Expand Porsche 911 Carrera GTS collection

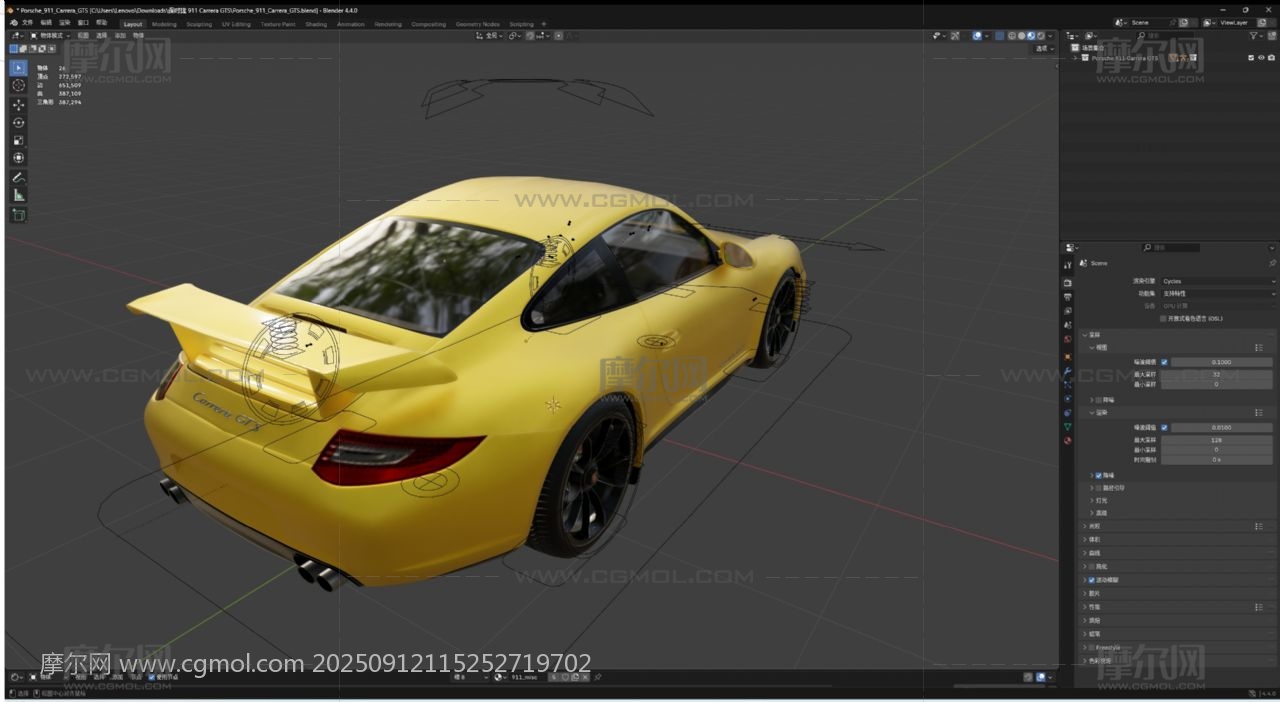tap(1075, 58)
